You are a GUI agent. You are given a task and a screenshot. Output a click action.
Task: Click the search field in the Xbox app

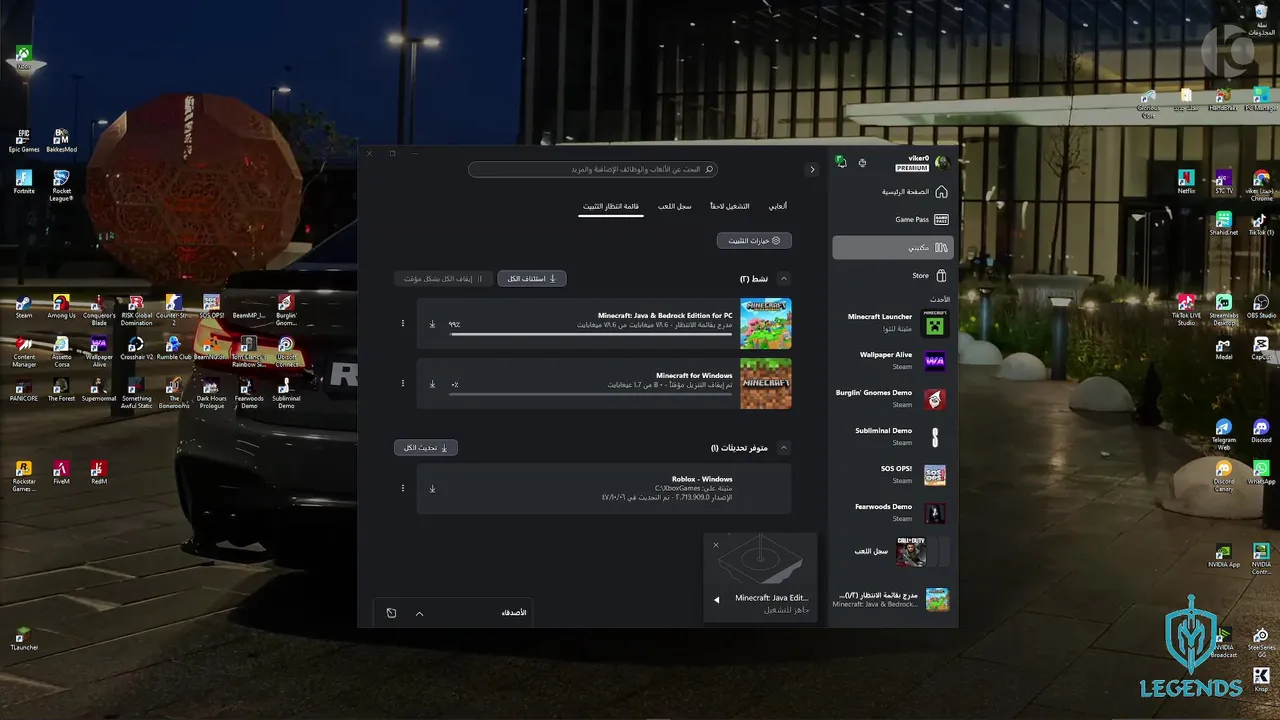click(x=593, y=170)
